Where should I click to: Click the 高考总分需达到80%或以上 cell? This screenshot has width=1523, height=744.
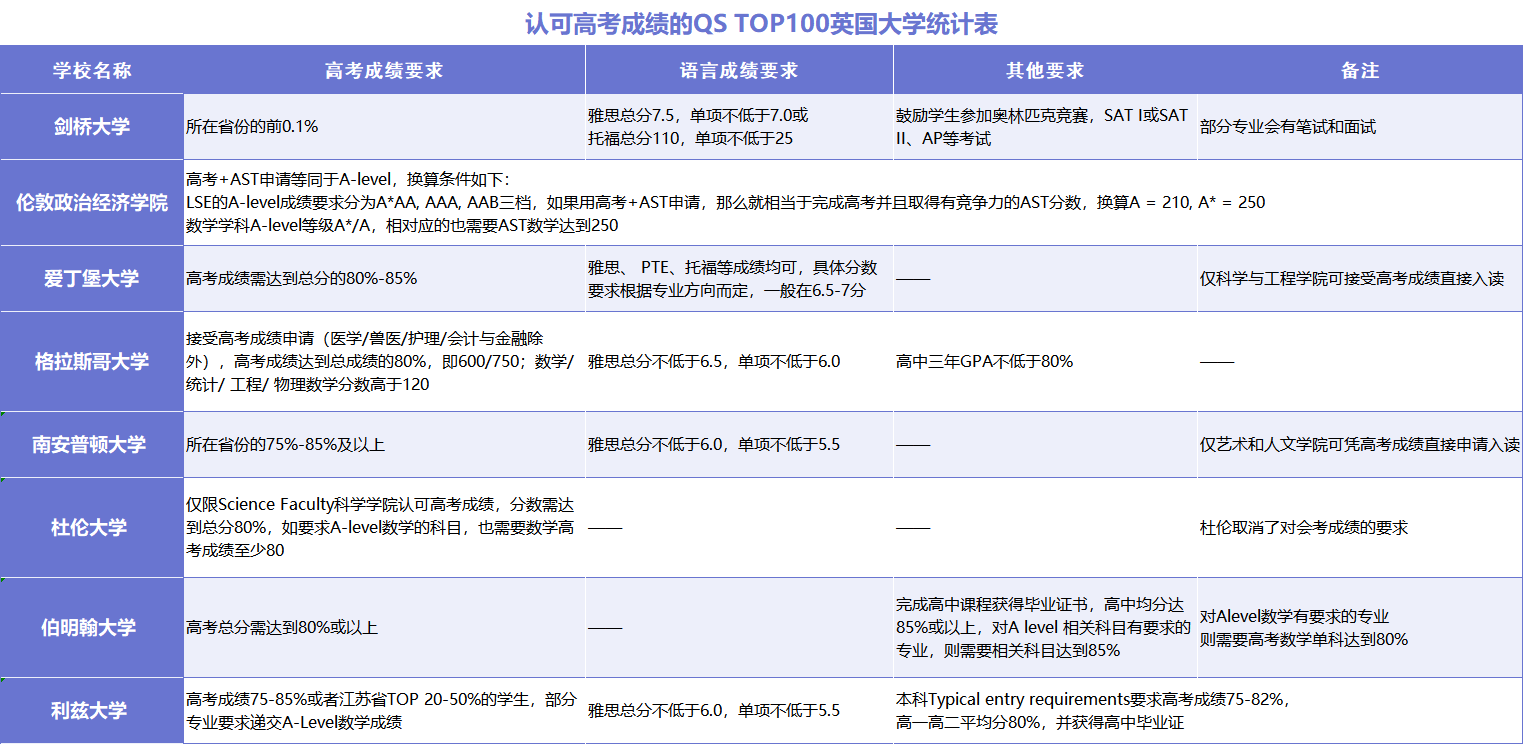pos(282,627)
